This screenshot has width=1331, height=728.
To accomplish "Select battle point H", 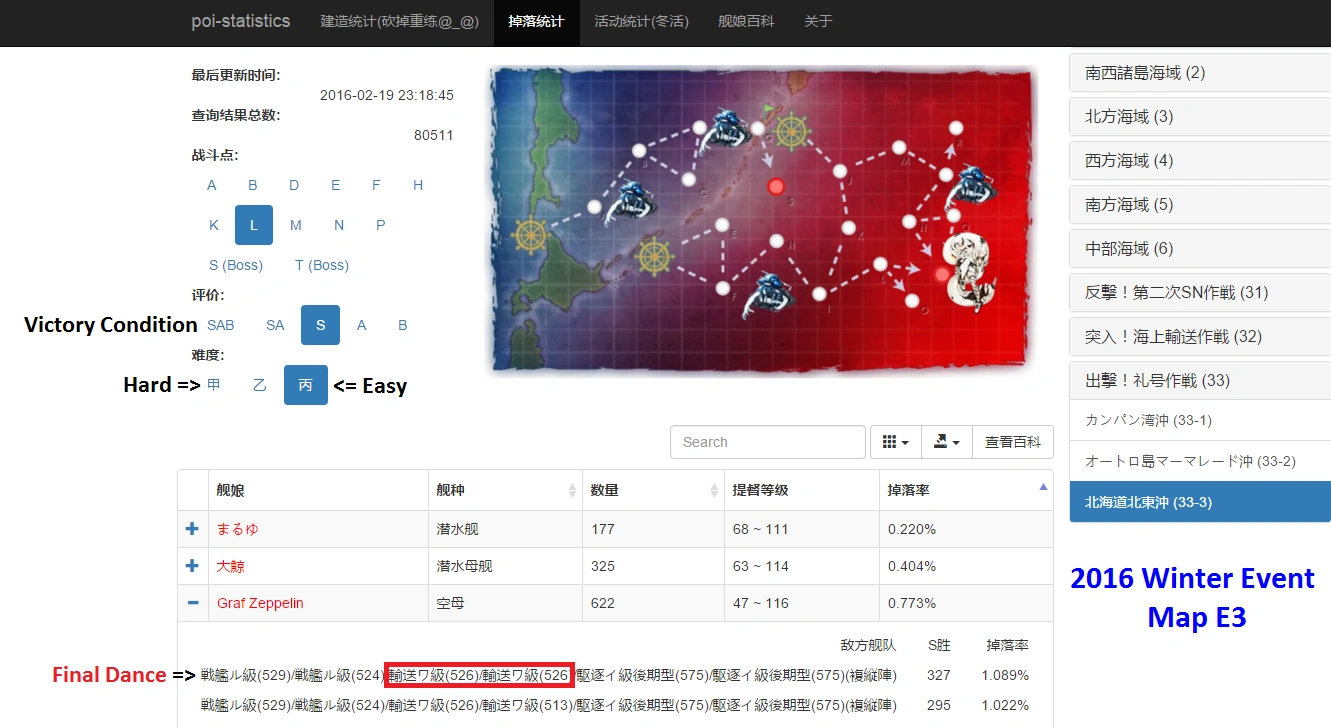I will click(418, 185).
